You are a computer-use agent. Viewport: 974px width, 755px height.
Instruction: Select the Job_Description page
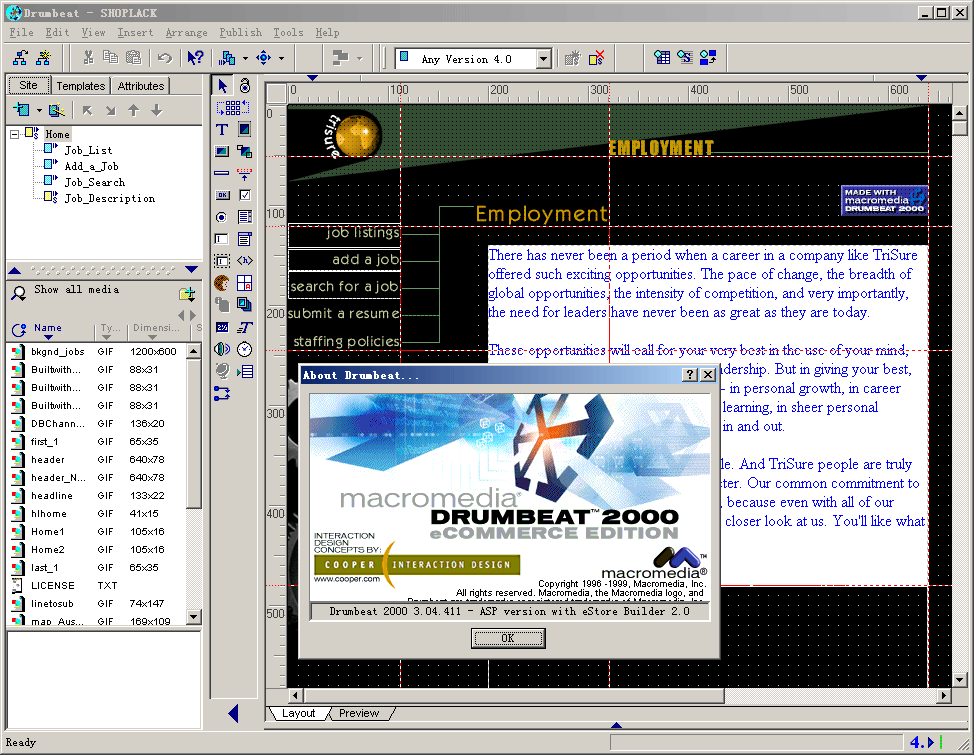pyautogui.click(x=109, y=199)
